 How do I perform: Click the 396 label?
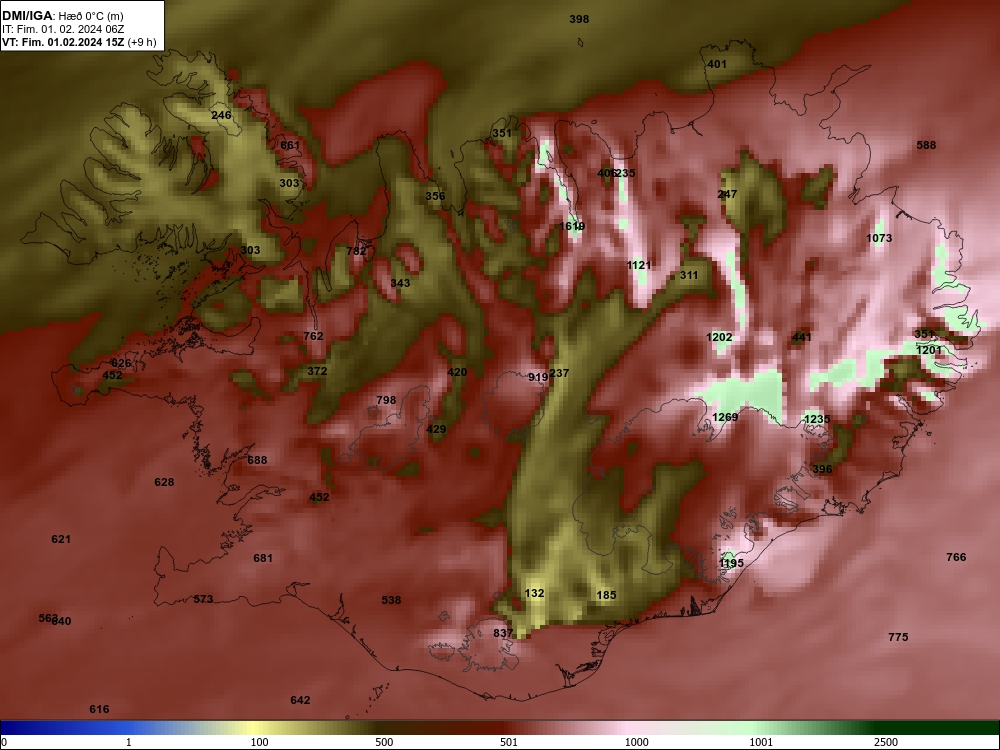[822, 469]
